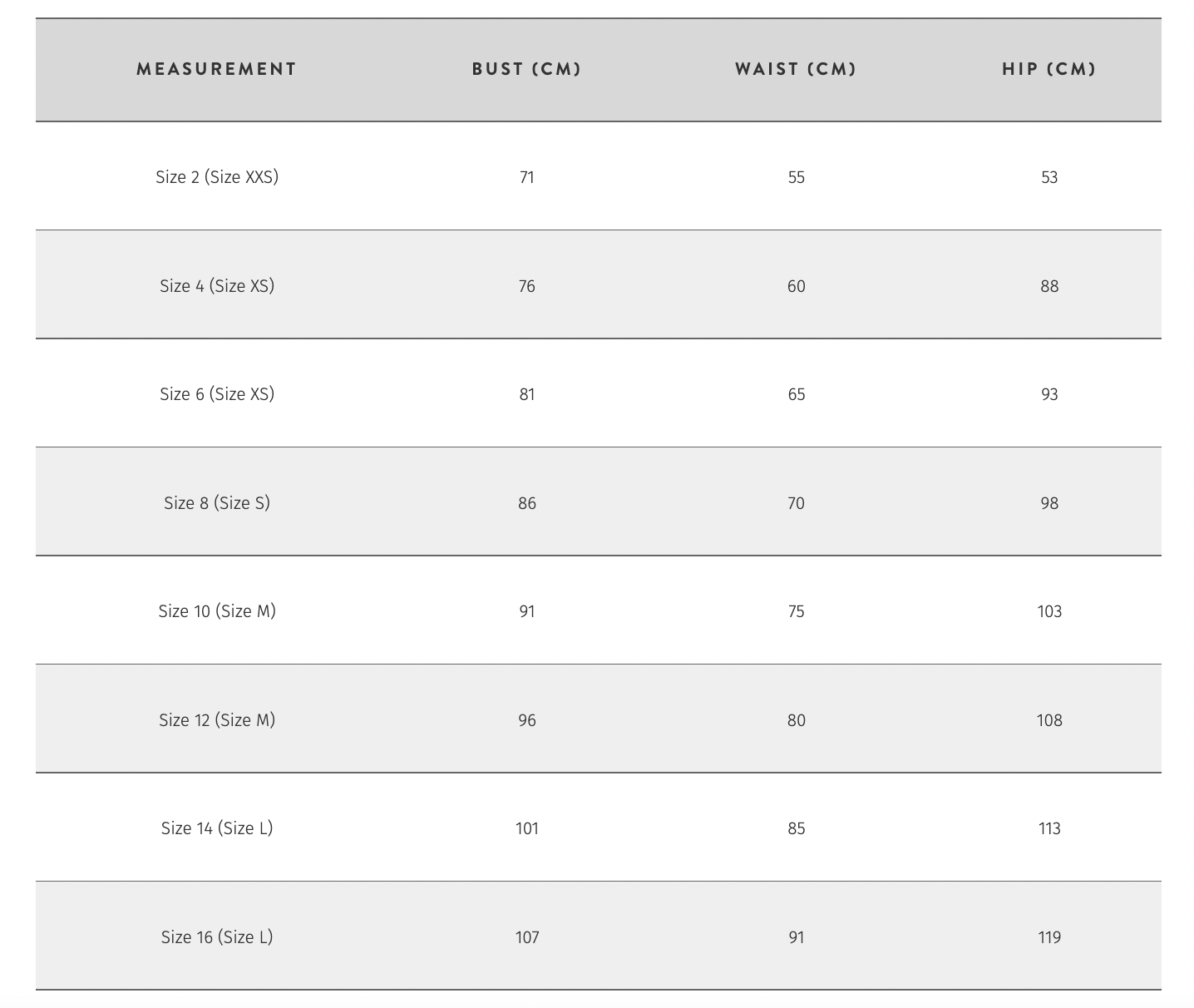Select the Size 10 (Size M) row label

pyautogui.click(x=217, y=611)
